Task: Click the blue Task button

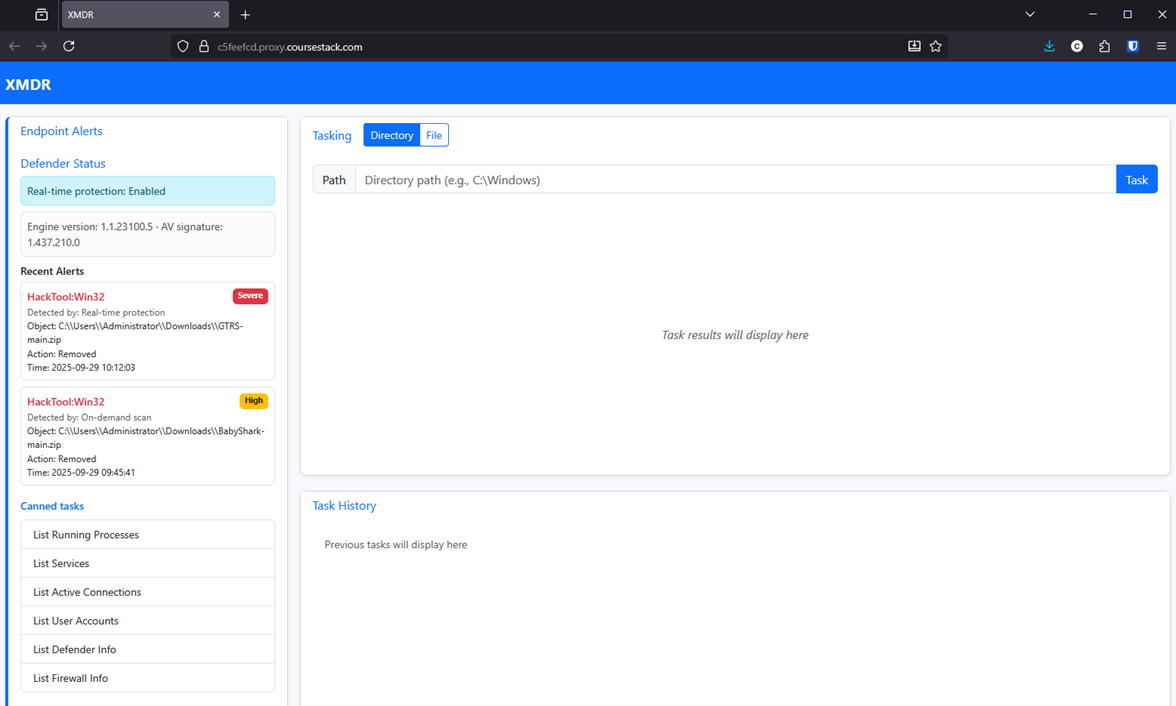Action: (x=1136, y=180)
